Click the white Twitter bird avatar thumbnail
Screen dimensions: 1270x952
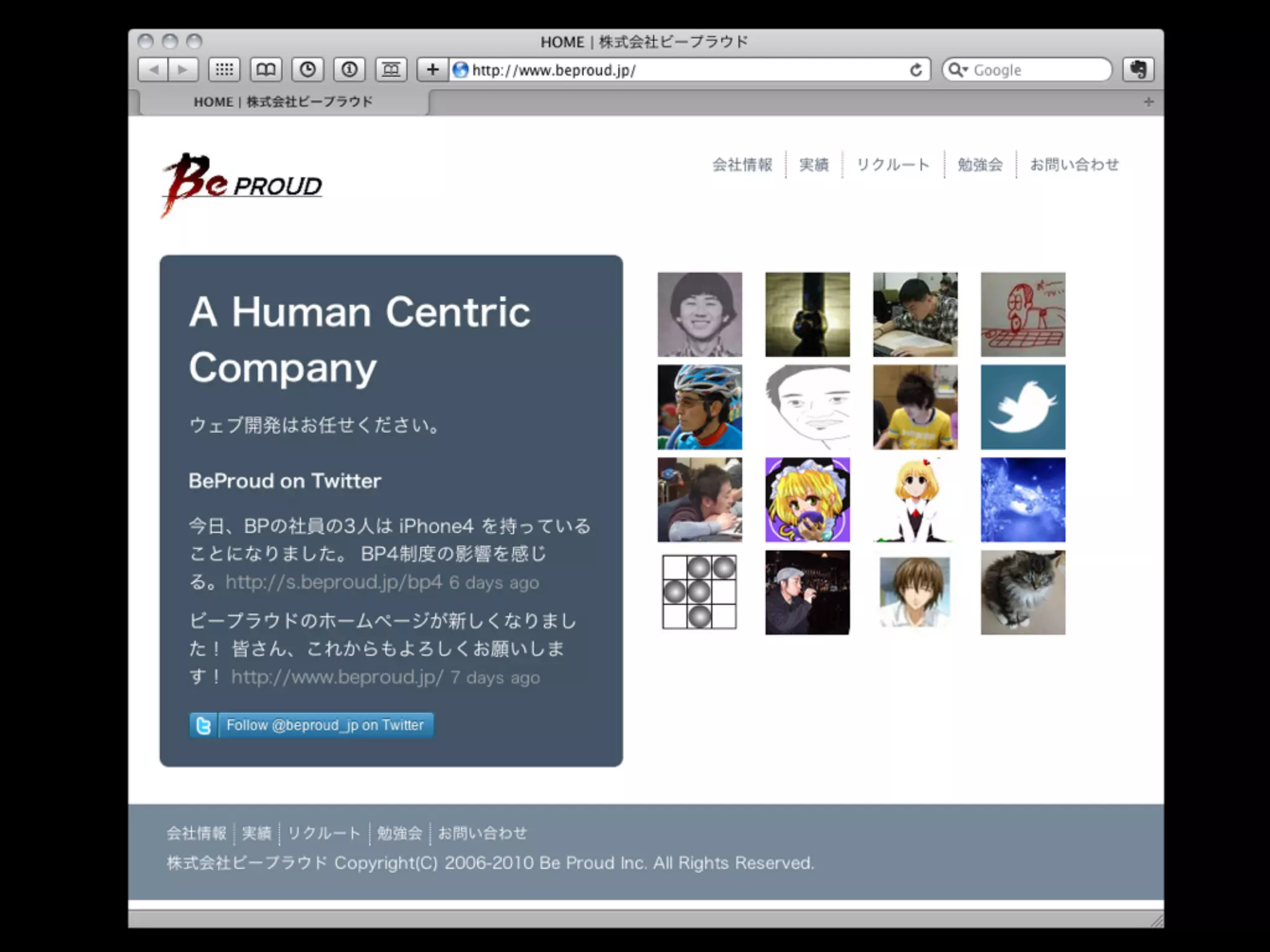[1023, 407]
